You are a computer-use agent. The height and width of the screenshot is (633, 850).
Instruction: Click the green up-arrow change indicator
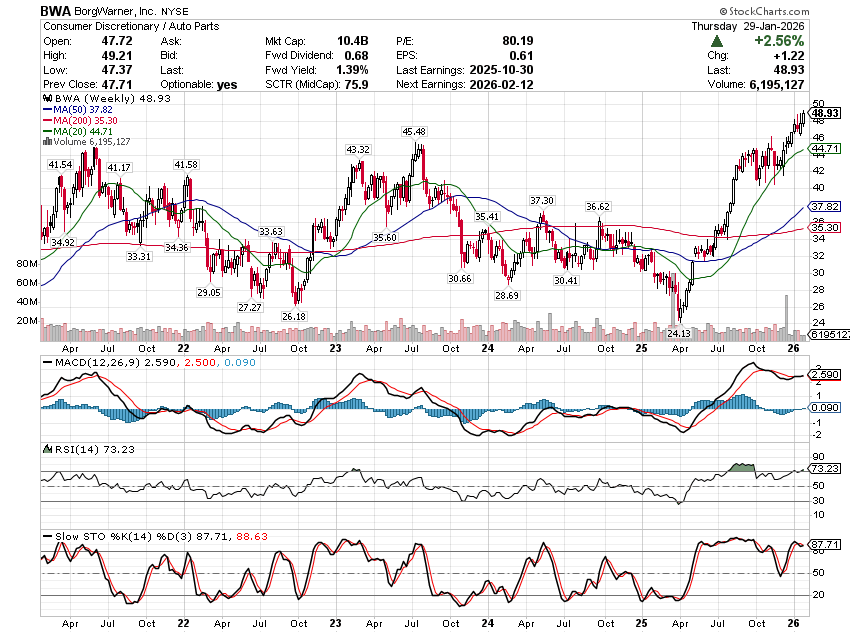(x=717, y=41)
